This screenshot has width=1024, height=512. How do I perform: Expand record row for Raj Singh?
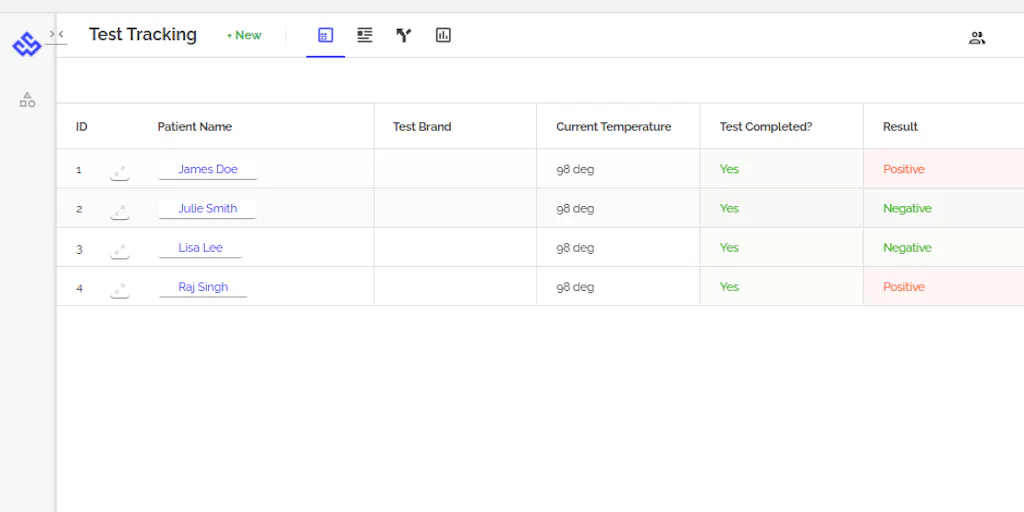(120, 289)
